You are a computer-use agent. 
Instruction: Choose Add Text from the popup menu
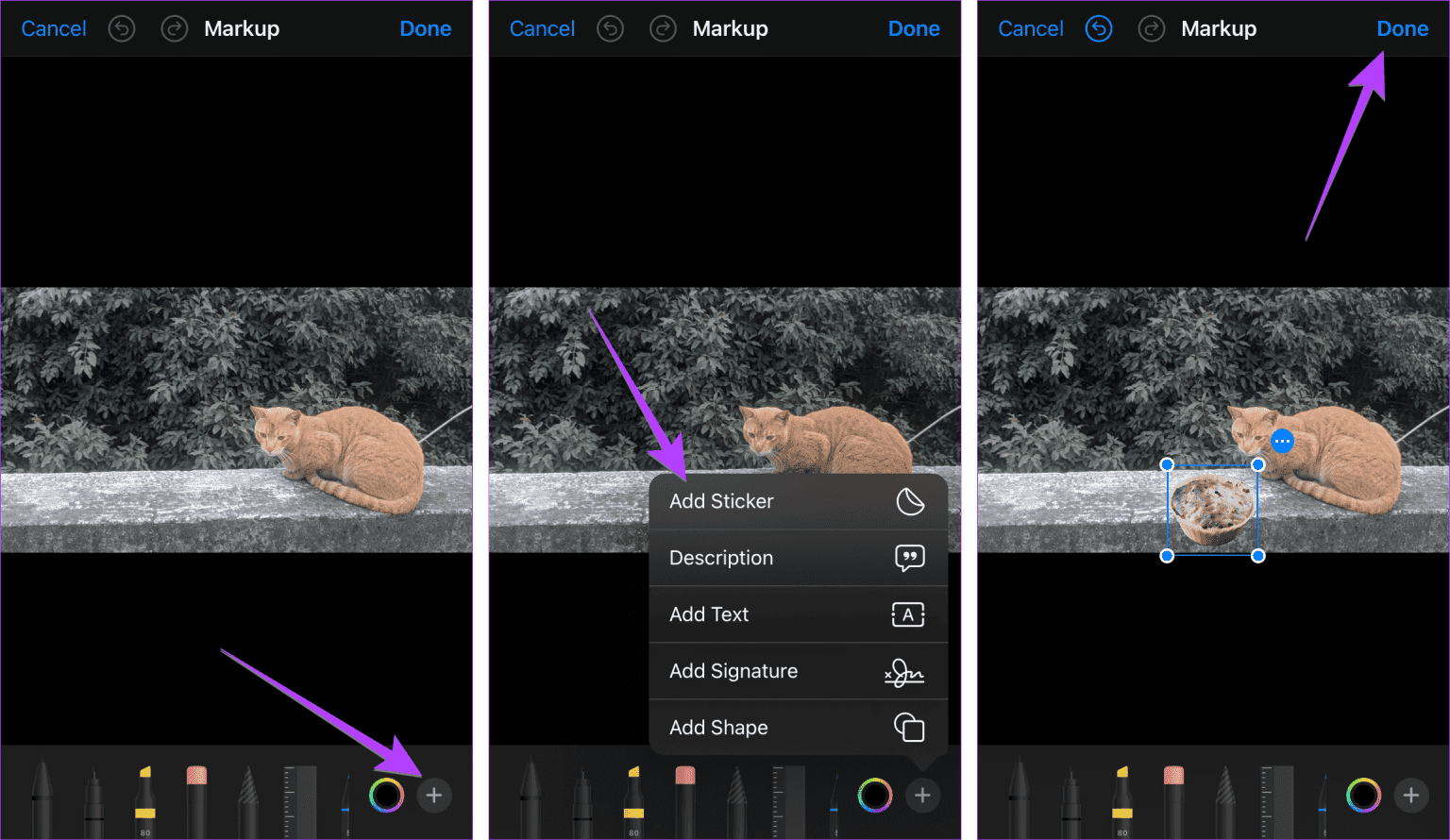pos(799,614)
